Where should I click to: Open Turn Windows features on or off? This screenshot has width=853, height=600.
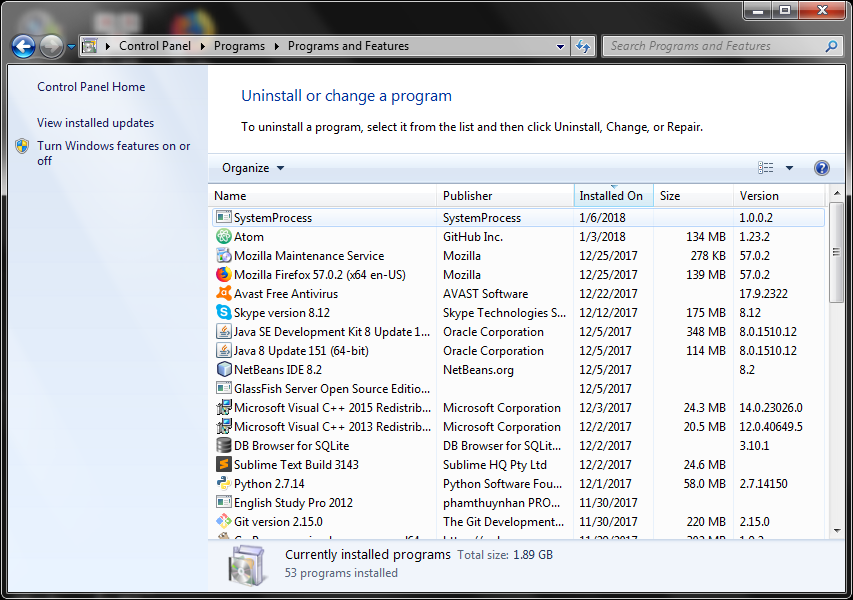pyautogui.click(x=114, y=153)
